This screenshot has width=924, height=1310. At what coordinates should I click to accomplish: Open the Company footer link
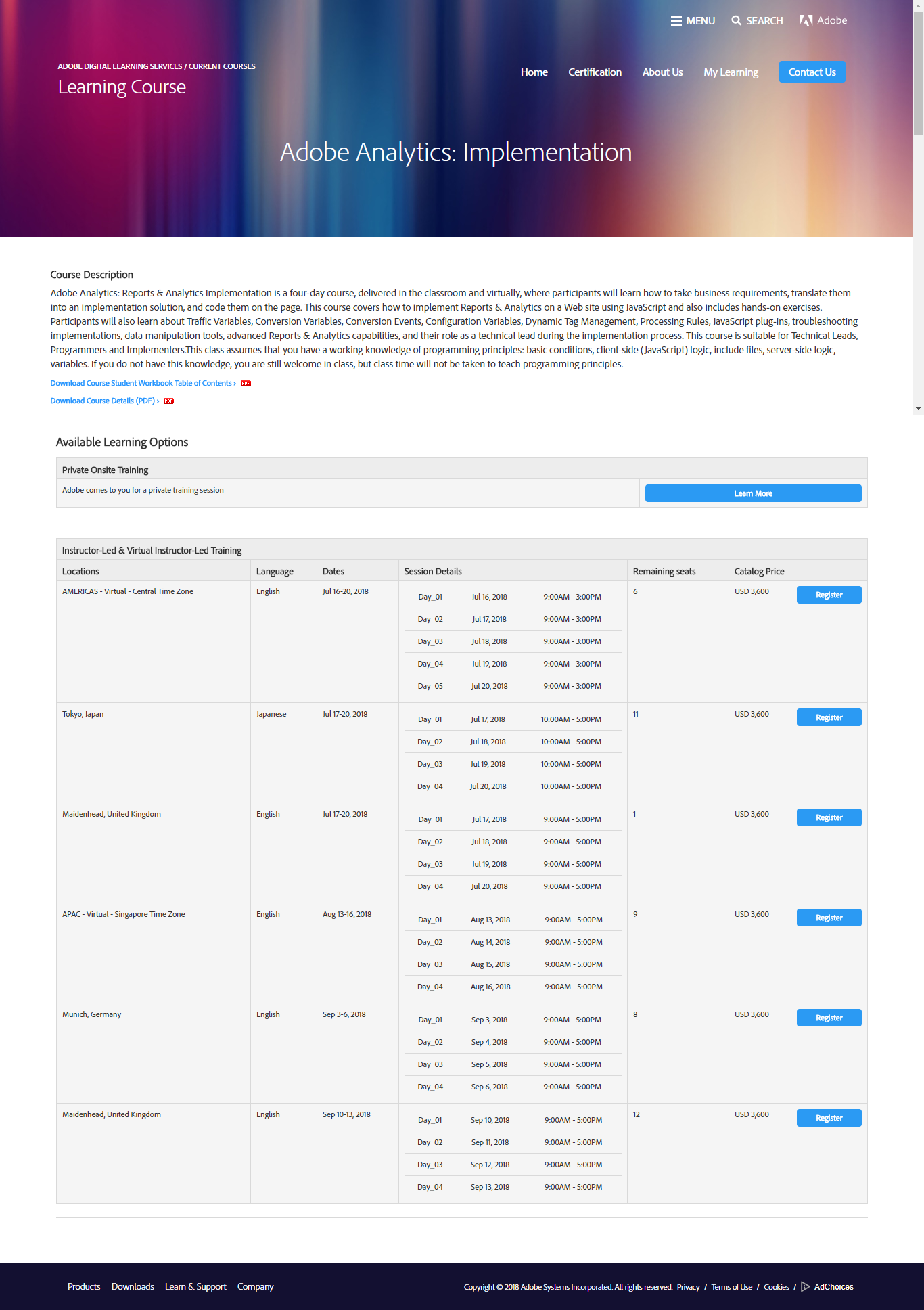[x=255, y=1286]
